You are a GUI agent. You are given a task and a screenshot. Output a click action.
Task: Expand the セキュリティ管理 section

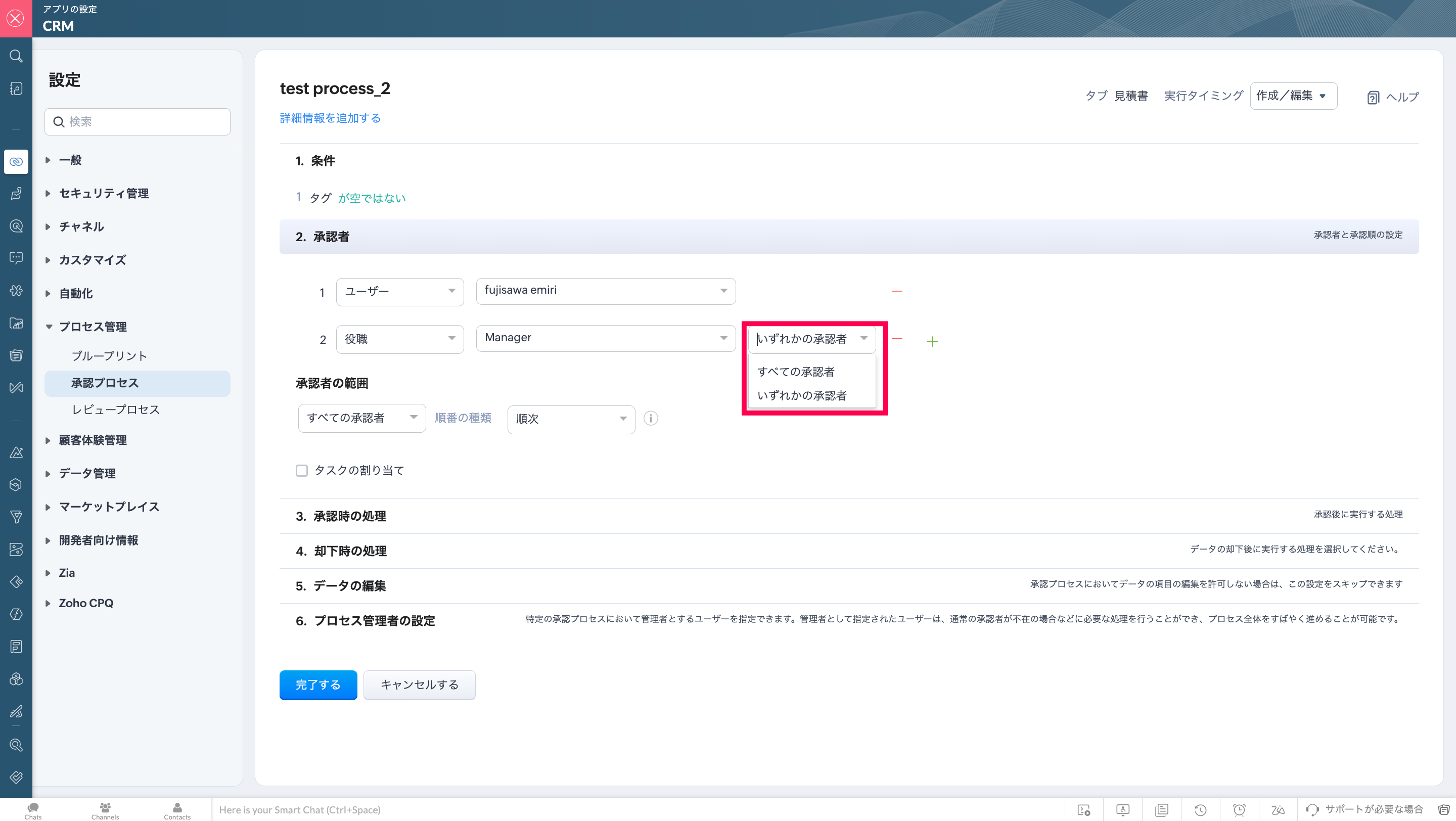pyautogui.click(x=104, y=193)
